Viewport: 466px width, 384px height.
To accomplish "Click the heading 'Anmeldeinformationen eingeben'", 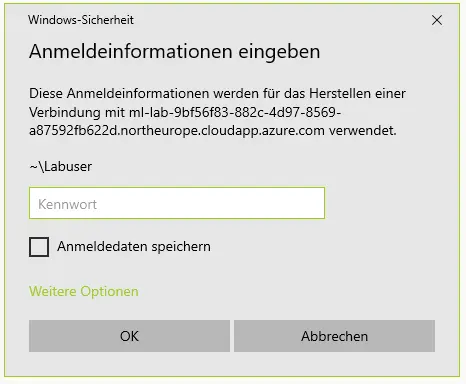I will tap(175, 52).
